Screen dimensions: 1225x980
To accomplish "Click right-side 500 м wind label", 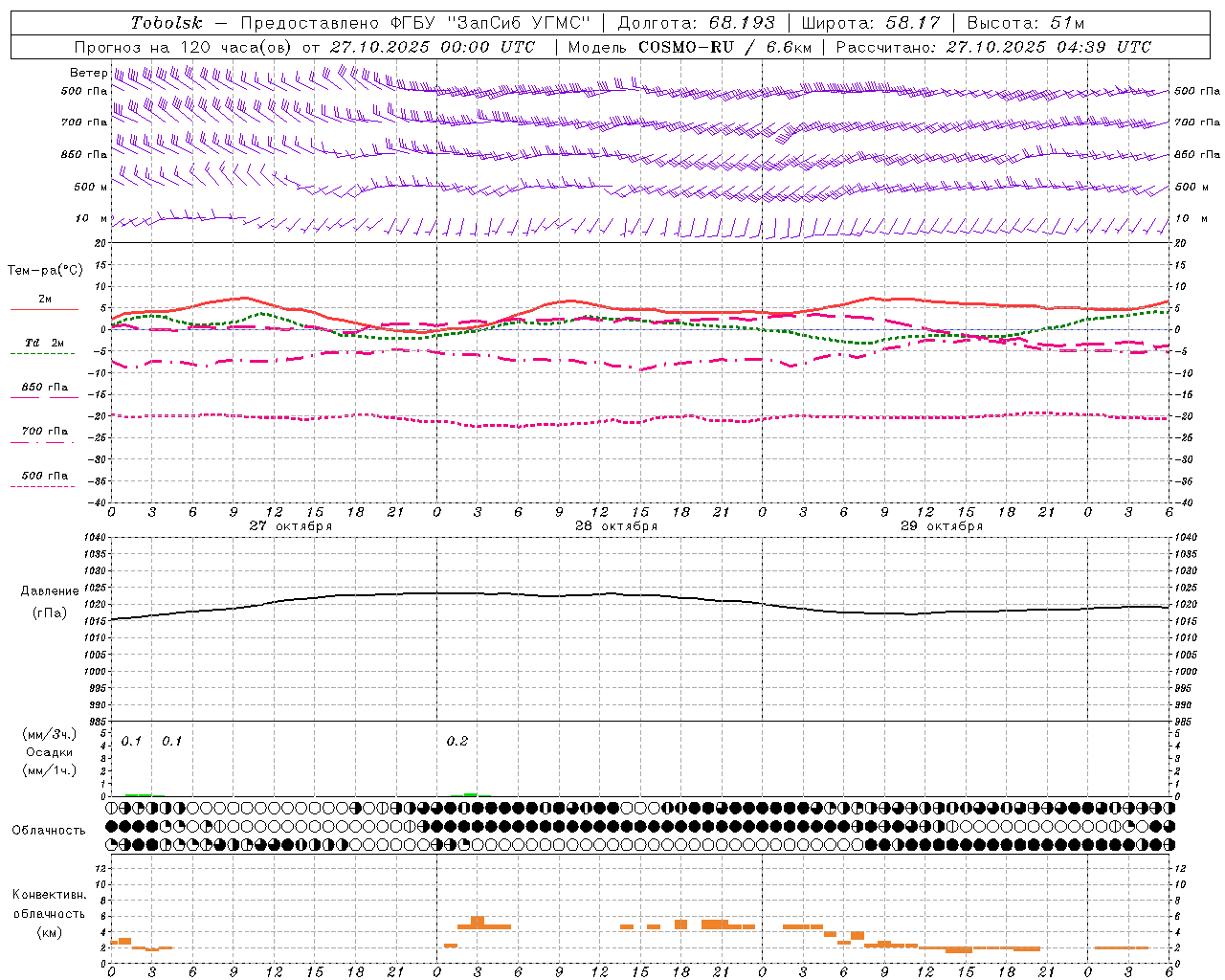I will pos(1192,187).
